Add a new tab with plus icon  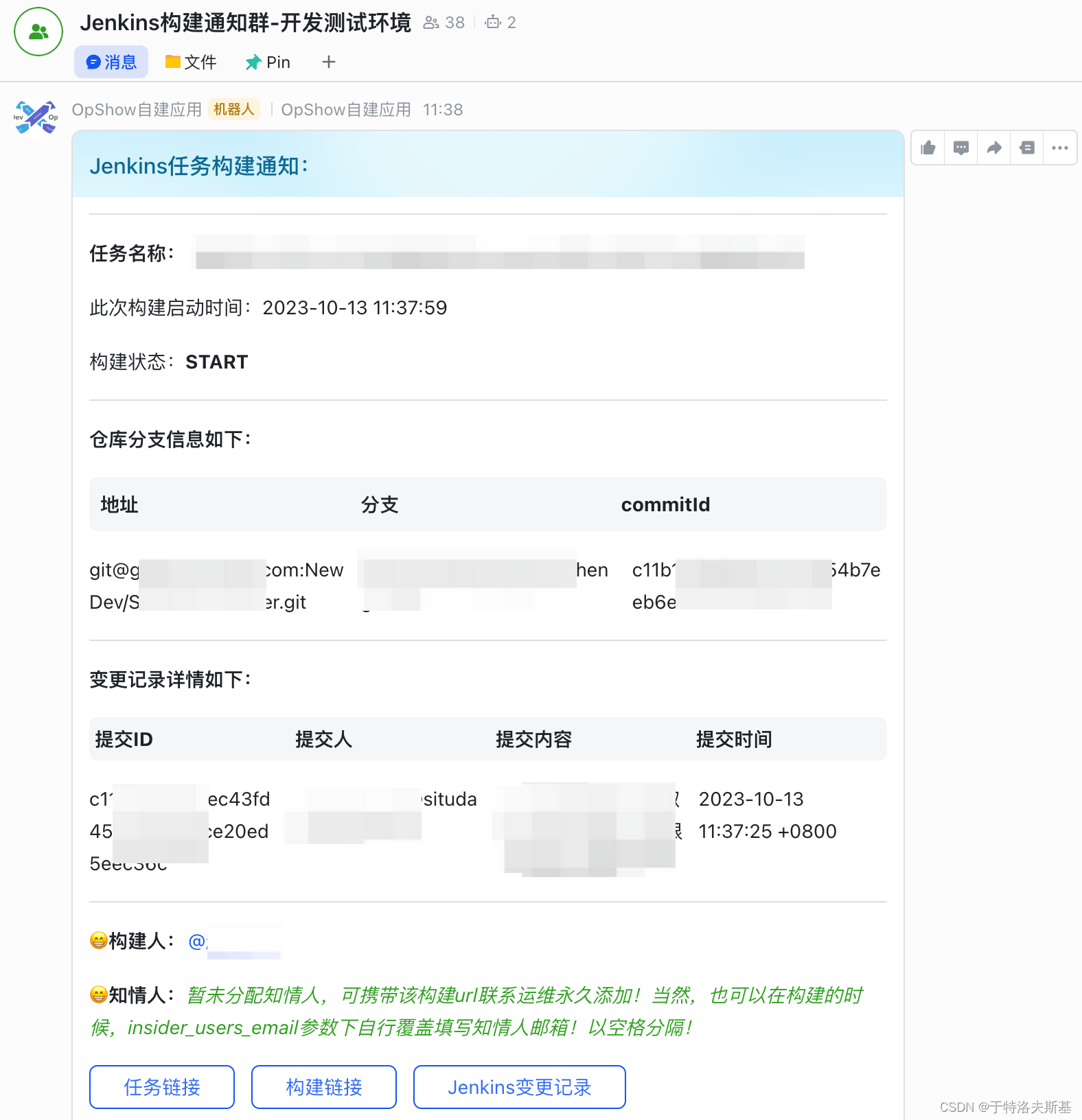click(329, 62)
